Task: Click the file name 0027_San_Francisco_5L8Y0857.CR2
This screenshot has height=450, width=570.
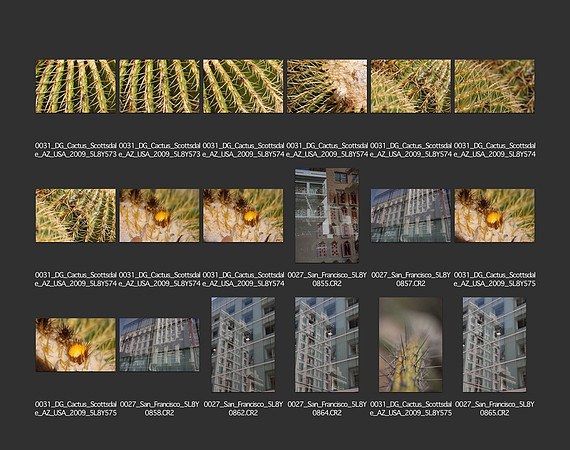Action: 410,279
